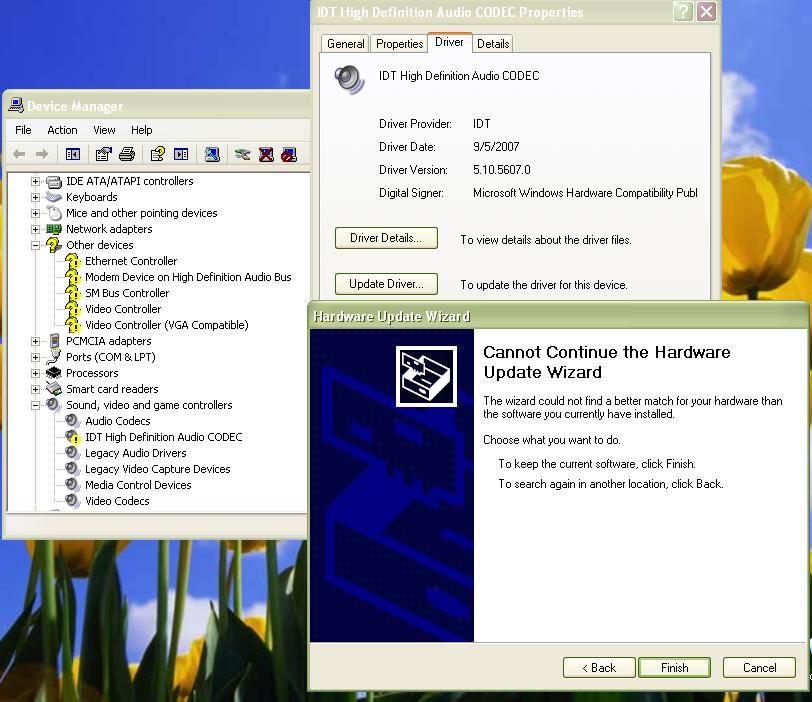This screenshot has height=702, width=812.
Task: Click the Scan for hardware changes icon
Action: click(212, 154)
